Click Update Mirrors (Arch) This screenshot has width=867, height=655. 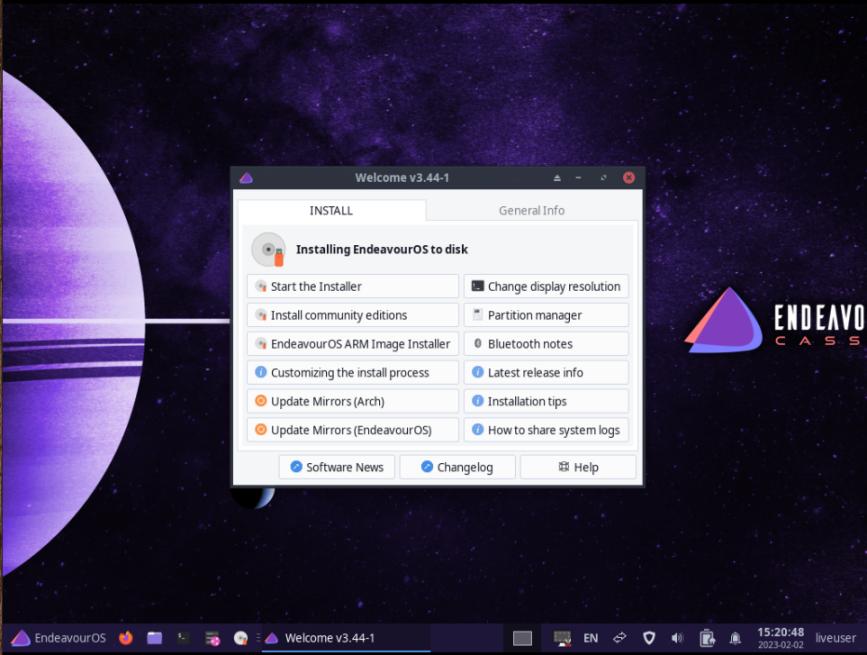pyautogui.click(x=353, y=401)
